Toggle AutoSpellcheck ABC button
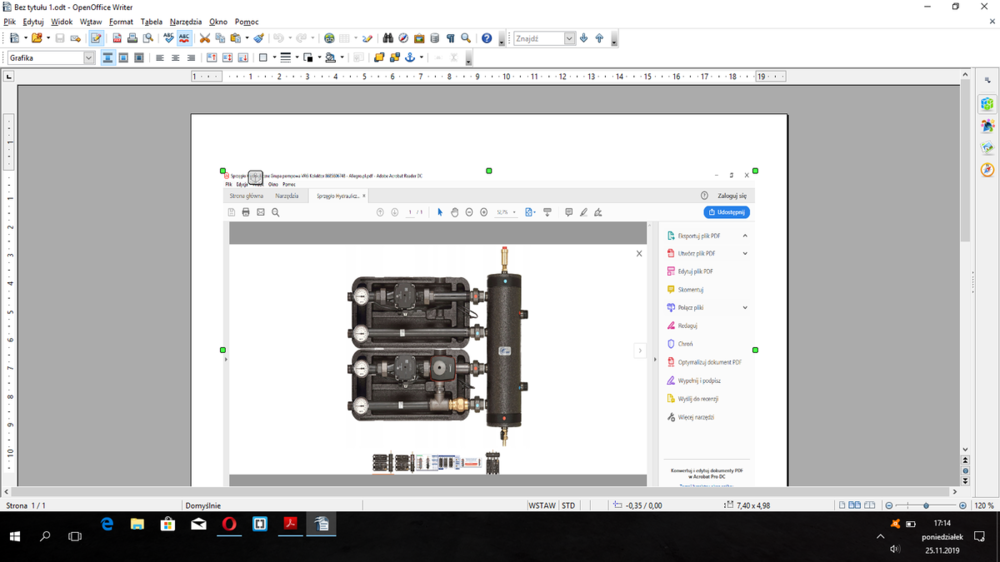Viewport: 1000px width, 562px height. coord(184,38)
